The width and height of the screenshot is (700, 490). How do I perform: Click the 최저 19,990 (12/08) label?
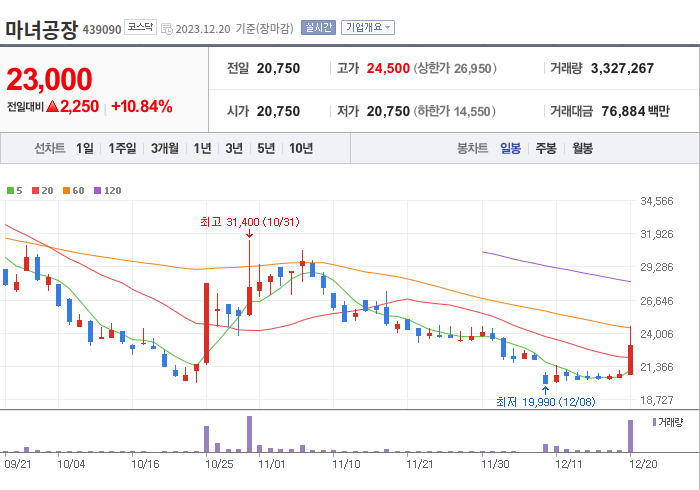tap(546, 402)
